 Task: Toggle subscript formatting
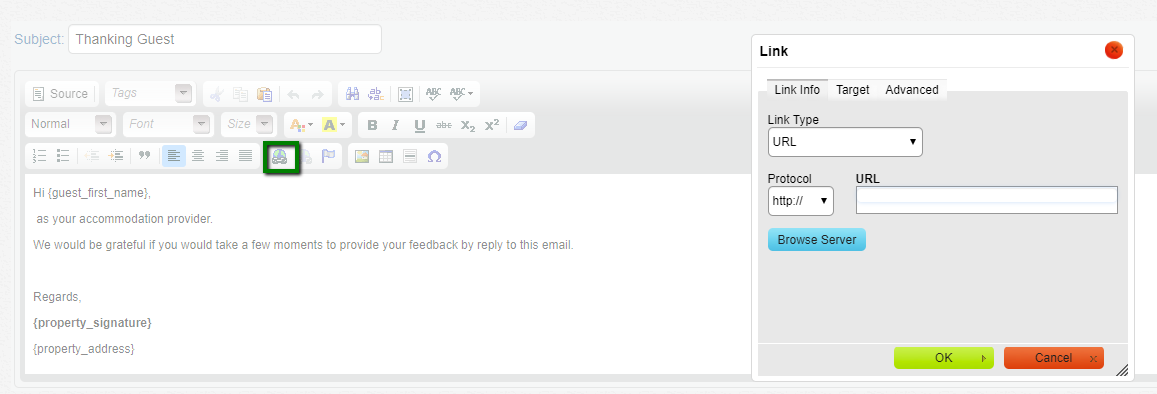(468, 125)
